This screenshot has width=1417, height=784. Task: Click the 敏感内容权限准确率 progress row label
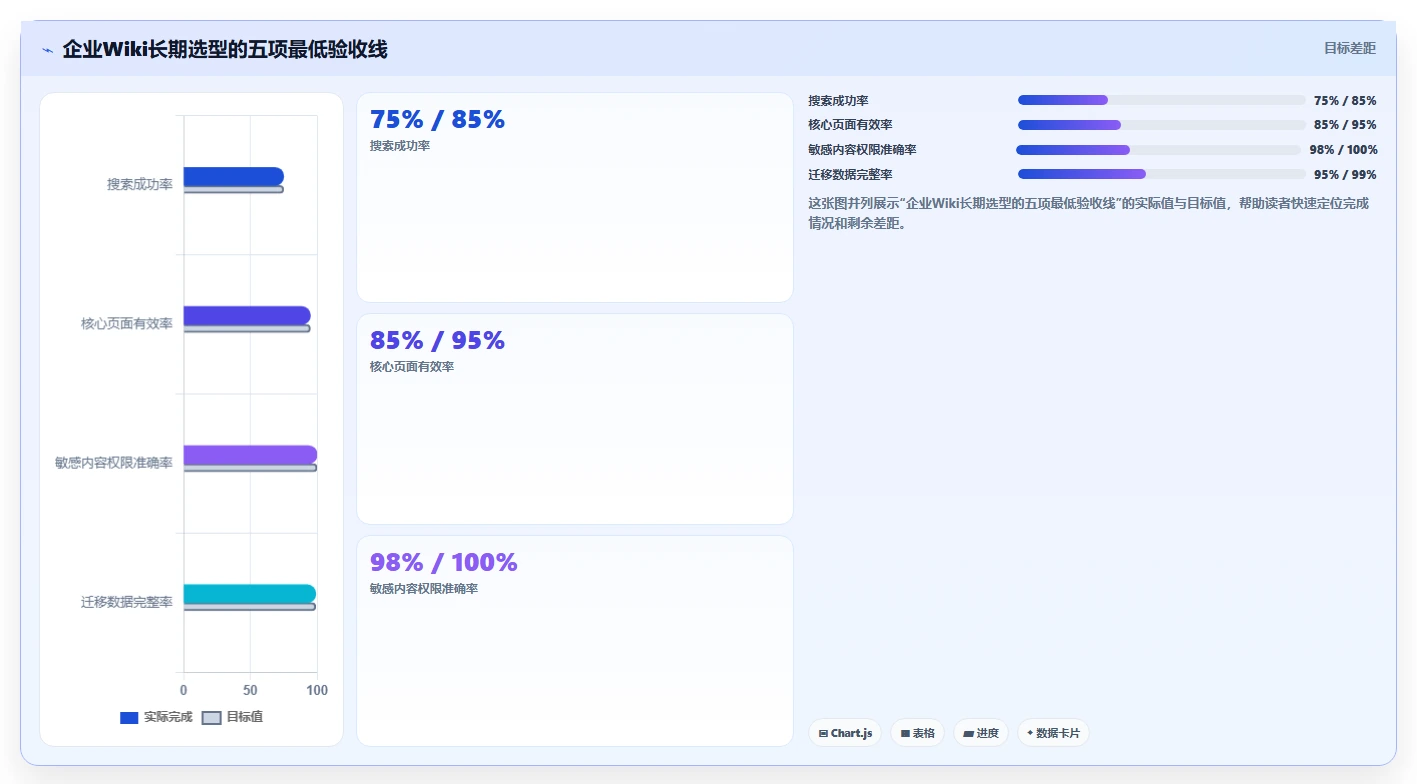862,150
